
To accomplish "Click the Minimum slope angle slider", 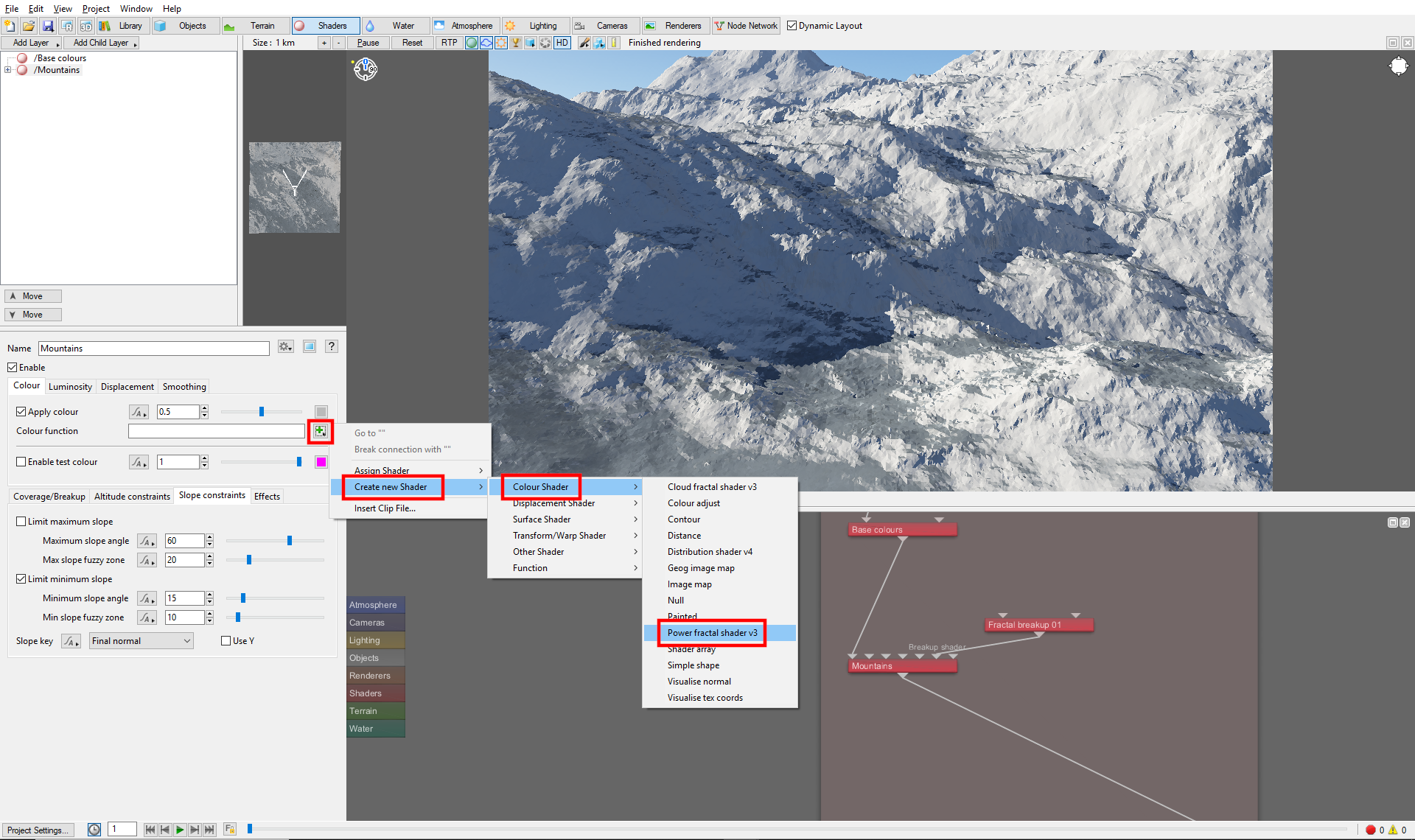I will (x=275, y=598).
